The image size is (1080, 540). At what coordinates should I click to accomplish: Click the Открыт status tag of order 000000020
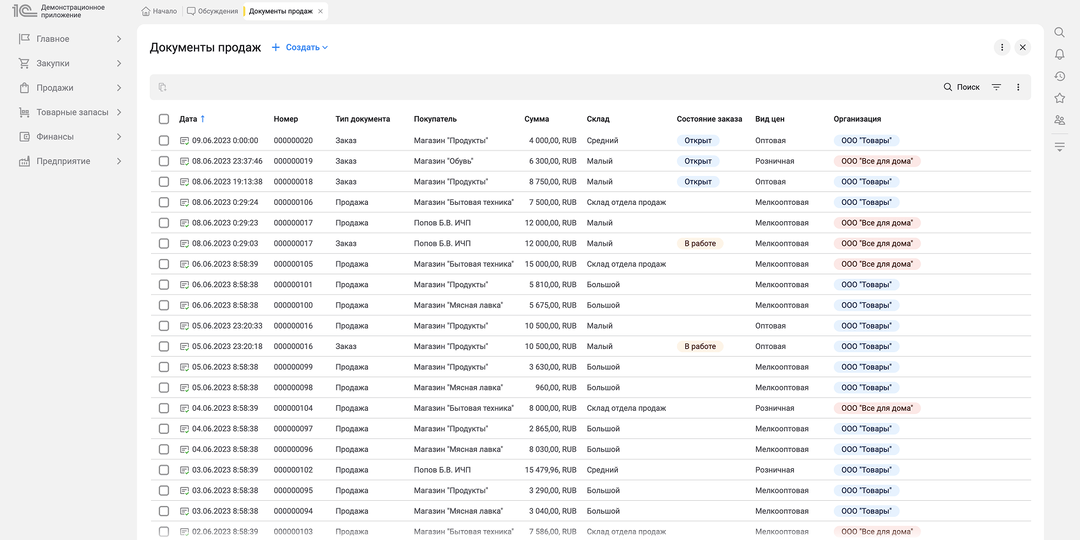[698, 141]
